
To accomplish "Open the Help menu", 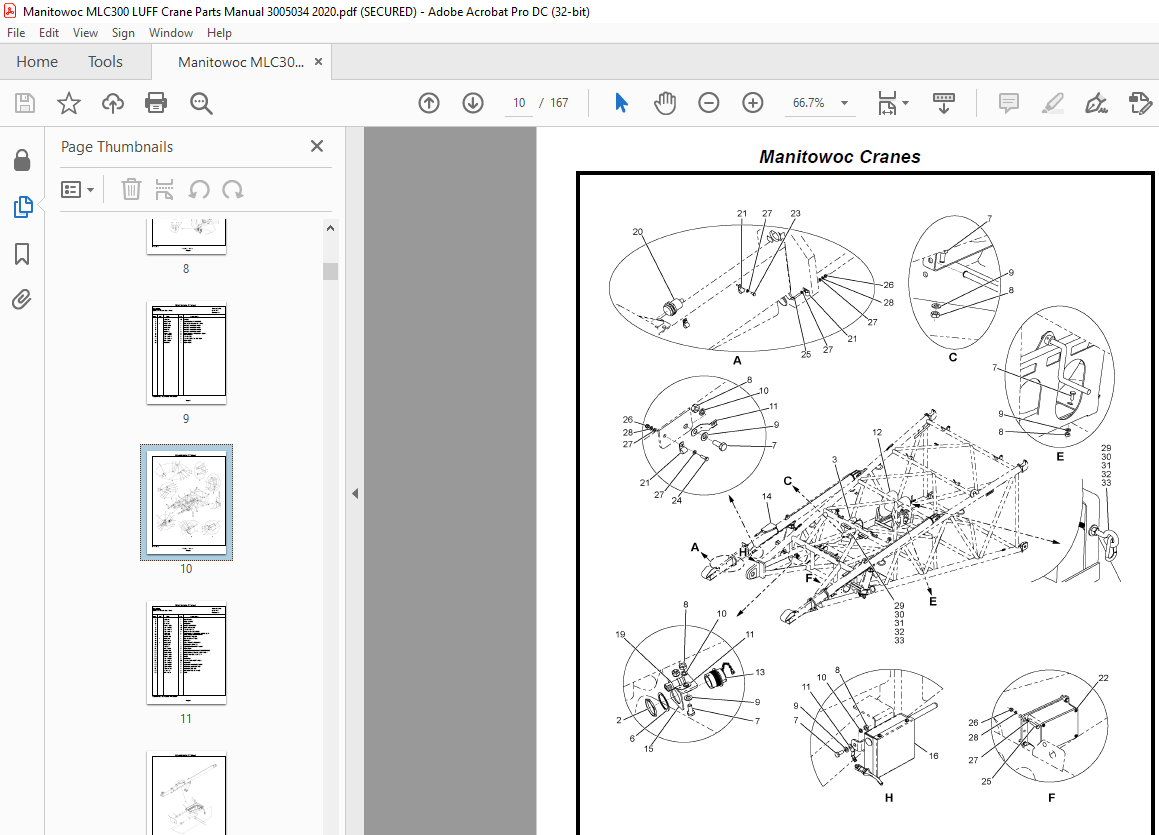I will point(219,33).
